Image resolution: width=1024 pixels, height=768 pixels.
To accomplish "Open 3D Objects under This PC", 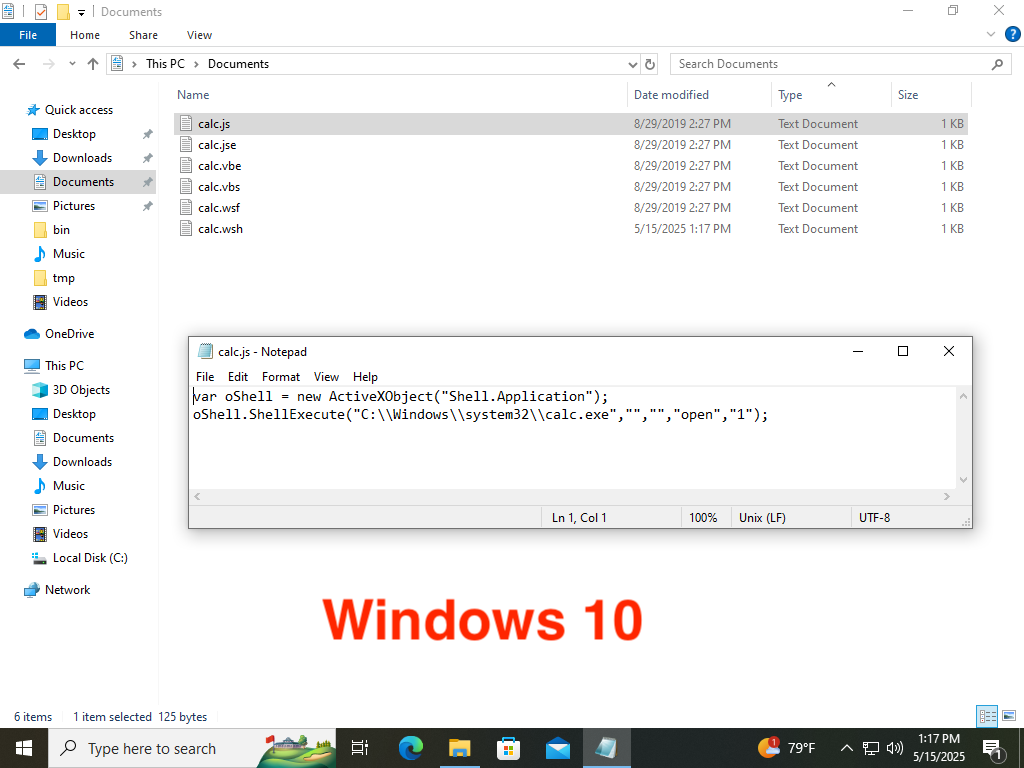I will (x=81, y=390).
